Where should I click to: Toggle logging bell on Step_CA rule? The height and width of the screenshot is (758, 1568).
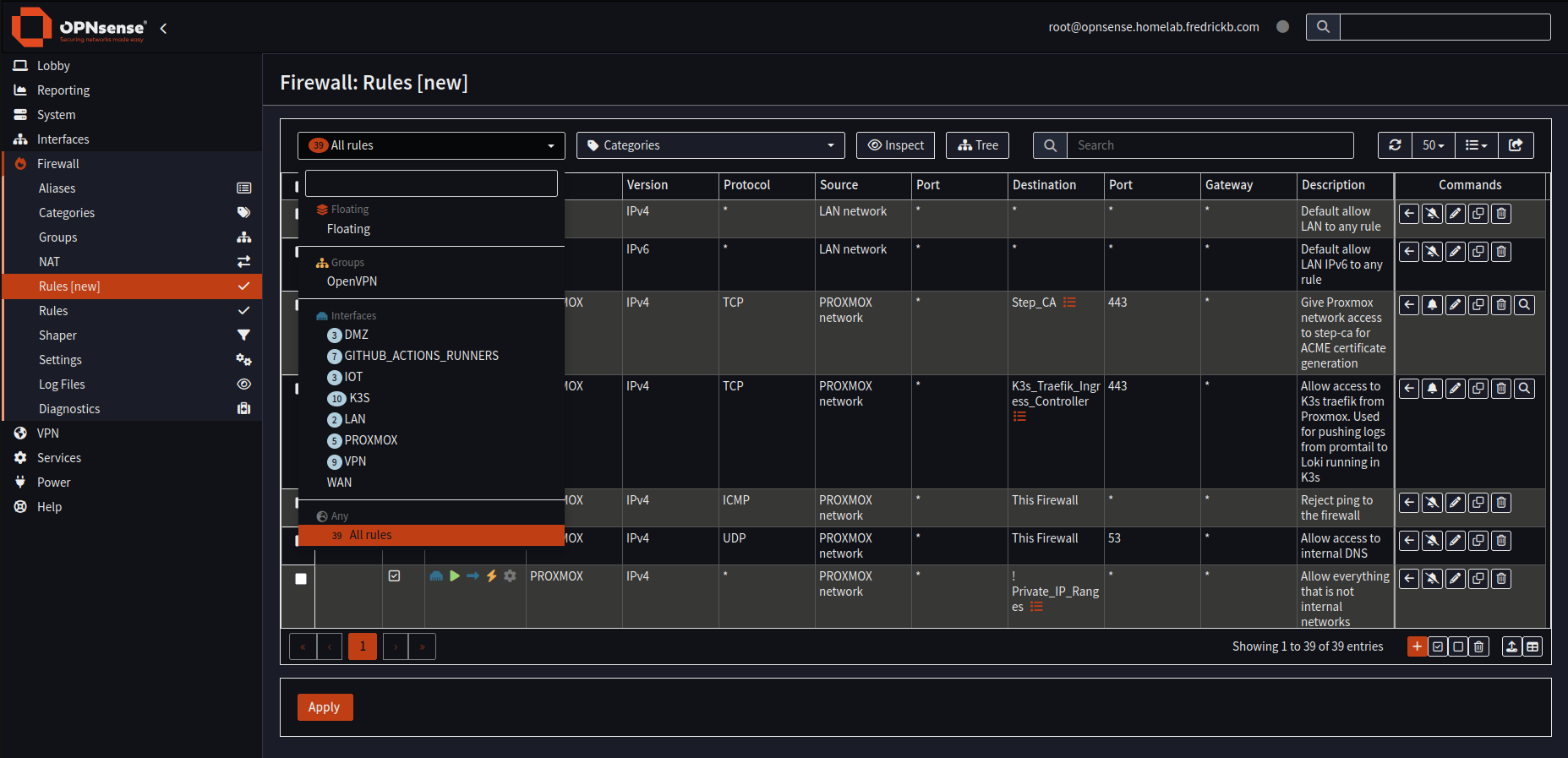tap(1432, 305)
